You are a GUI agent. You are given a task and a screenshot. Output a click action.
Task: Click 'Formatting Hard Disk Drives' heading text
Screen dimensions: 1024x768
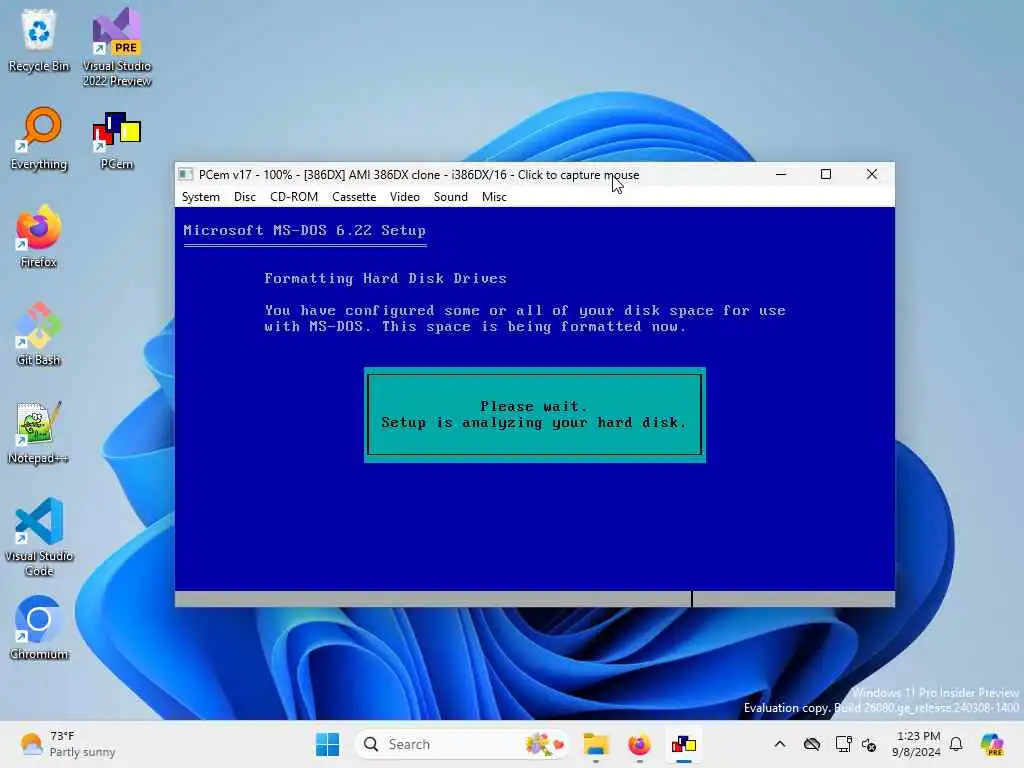(385, 278)
